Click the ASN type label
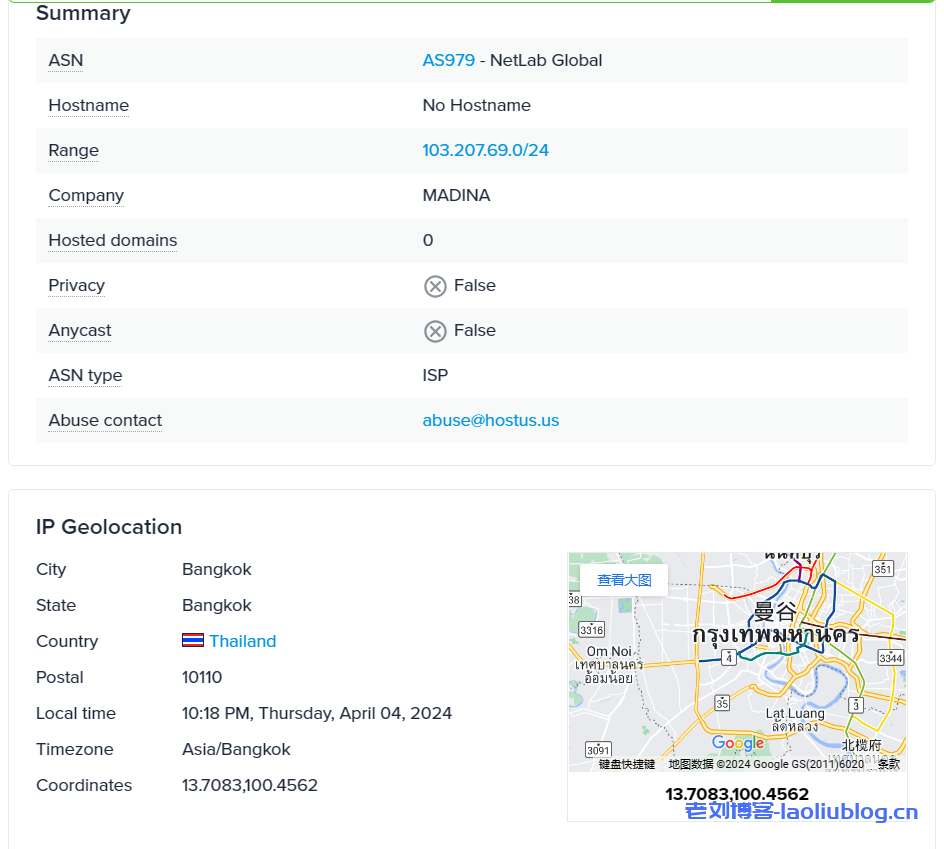The height and width of the screenshot is (849, 944). click(x=85, y=375)
